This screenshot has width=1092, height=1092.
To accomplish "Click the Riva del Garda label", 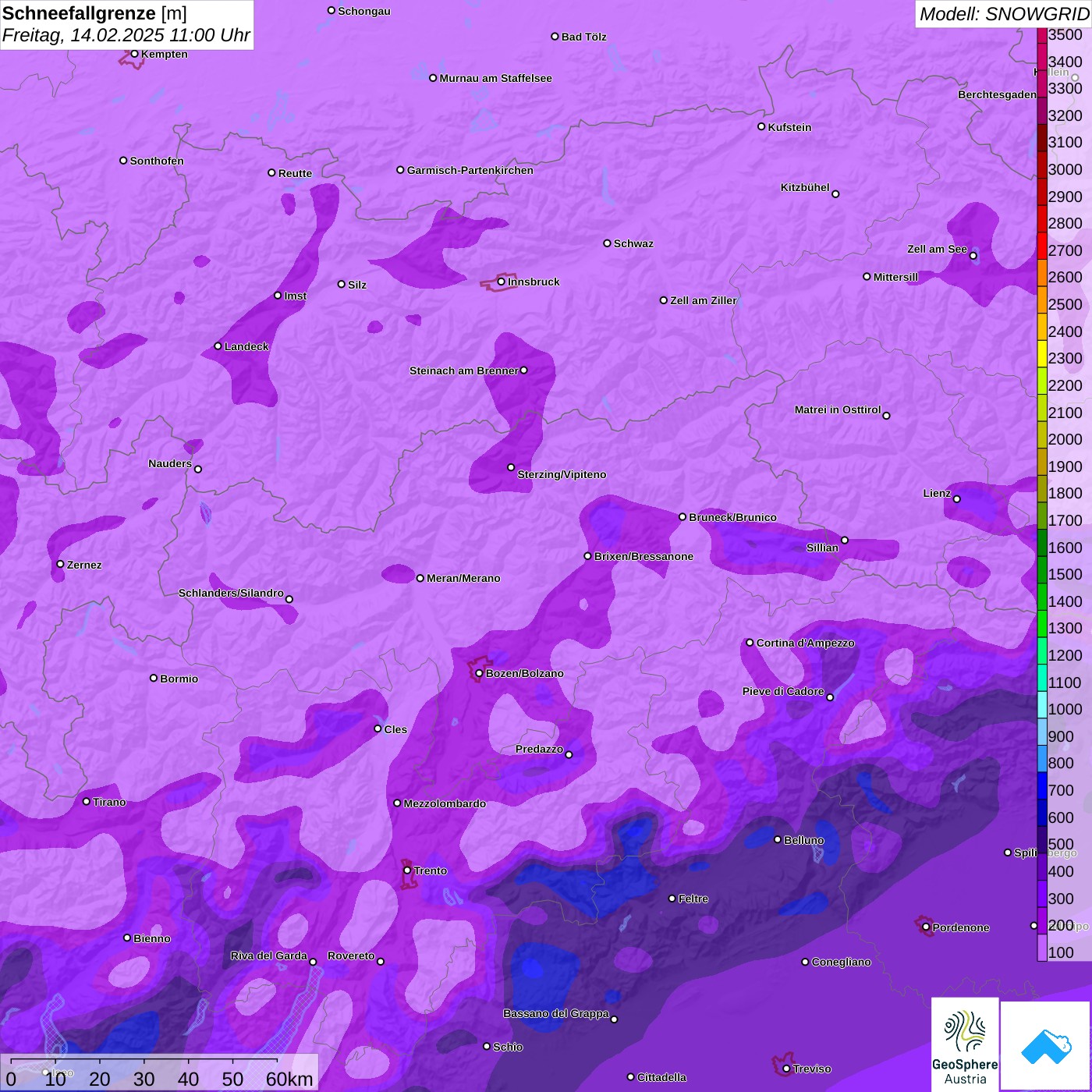I will coord(268,955).
